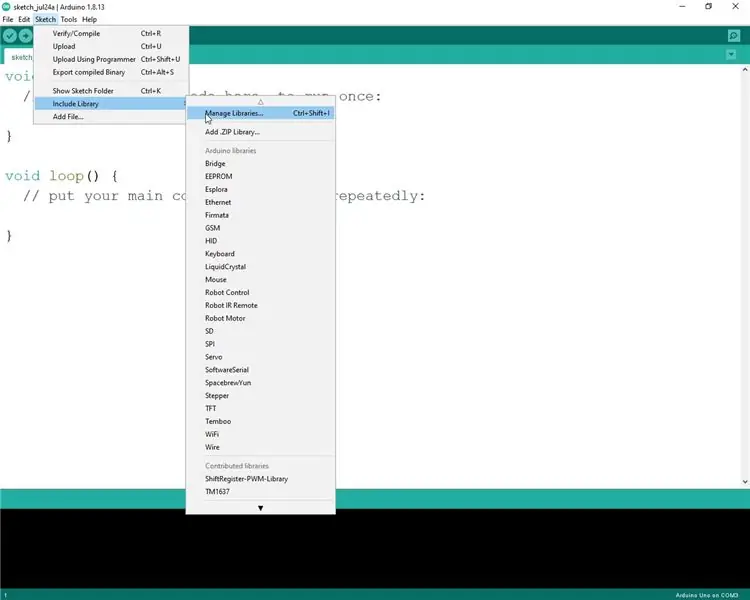Choose Export compiled Binary
Image resolution: width=750 pixels, height=600 pixels.
coord(111,72)
